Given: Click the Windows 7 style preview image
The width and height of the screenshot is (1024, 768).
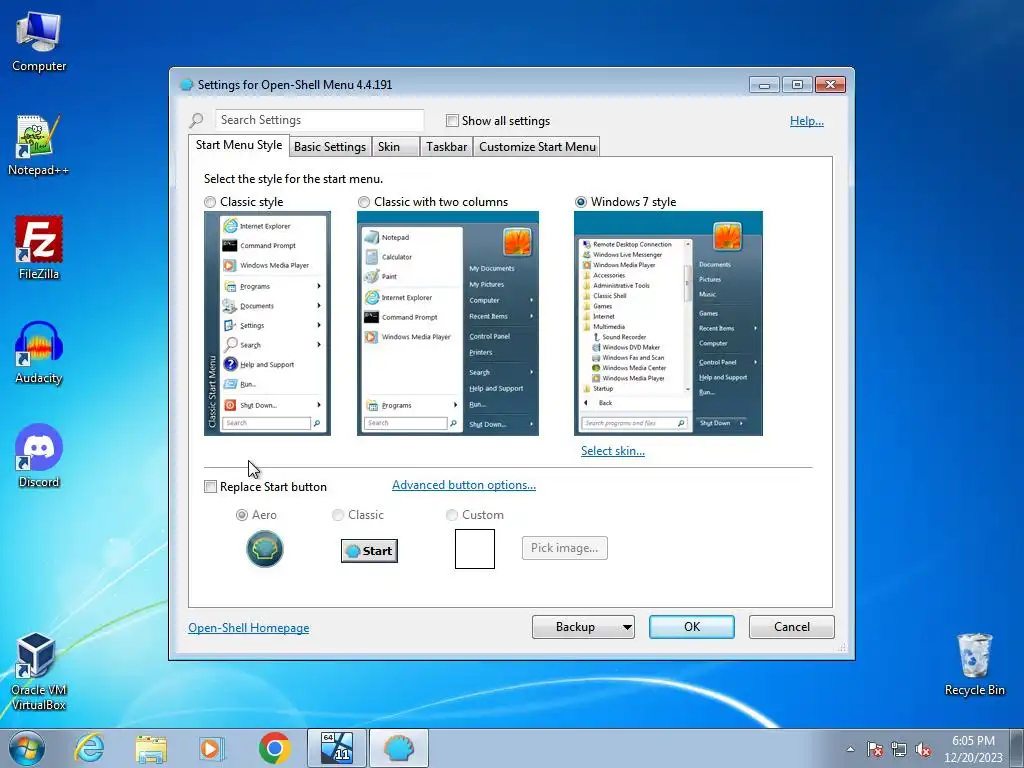Looking at the screenshot, I should [668, 323].
